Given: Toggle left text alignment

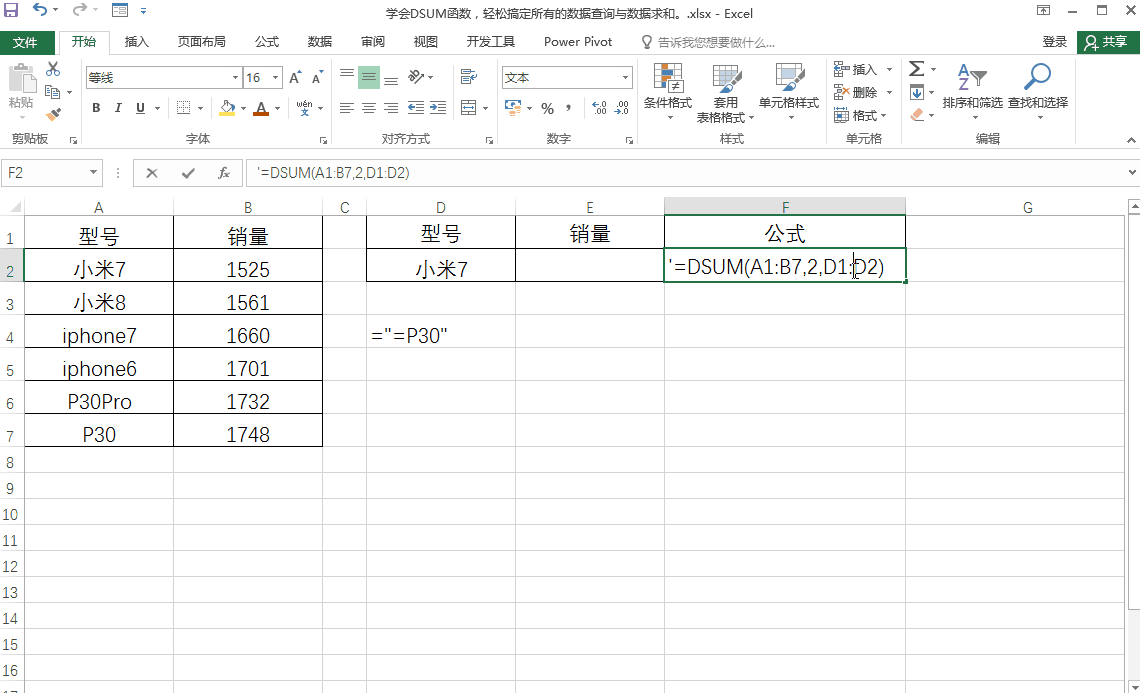Looking at the screenshot, I should point(347,108).
